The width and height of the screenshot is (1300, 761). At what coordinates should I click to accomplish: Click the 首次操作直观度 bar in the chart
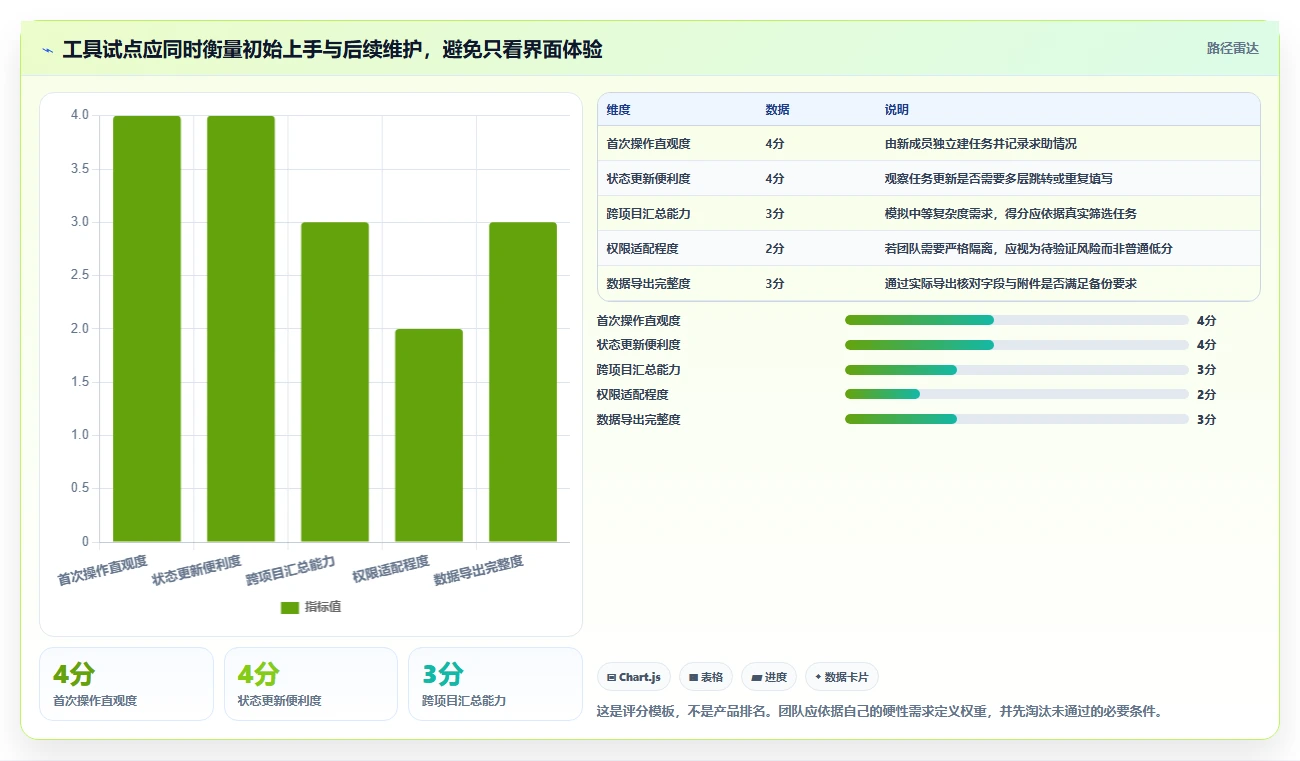(147, 329)
